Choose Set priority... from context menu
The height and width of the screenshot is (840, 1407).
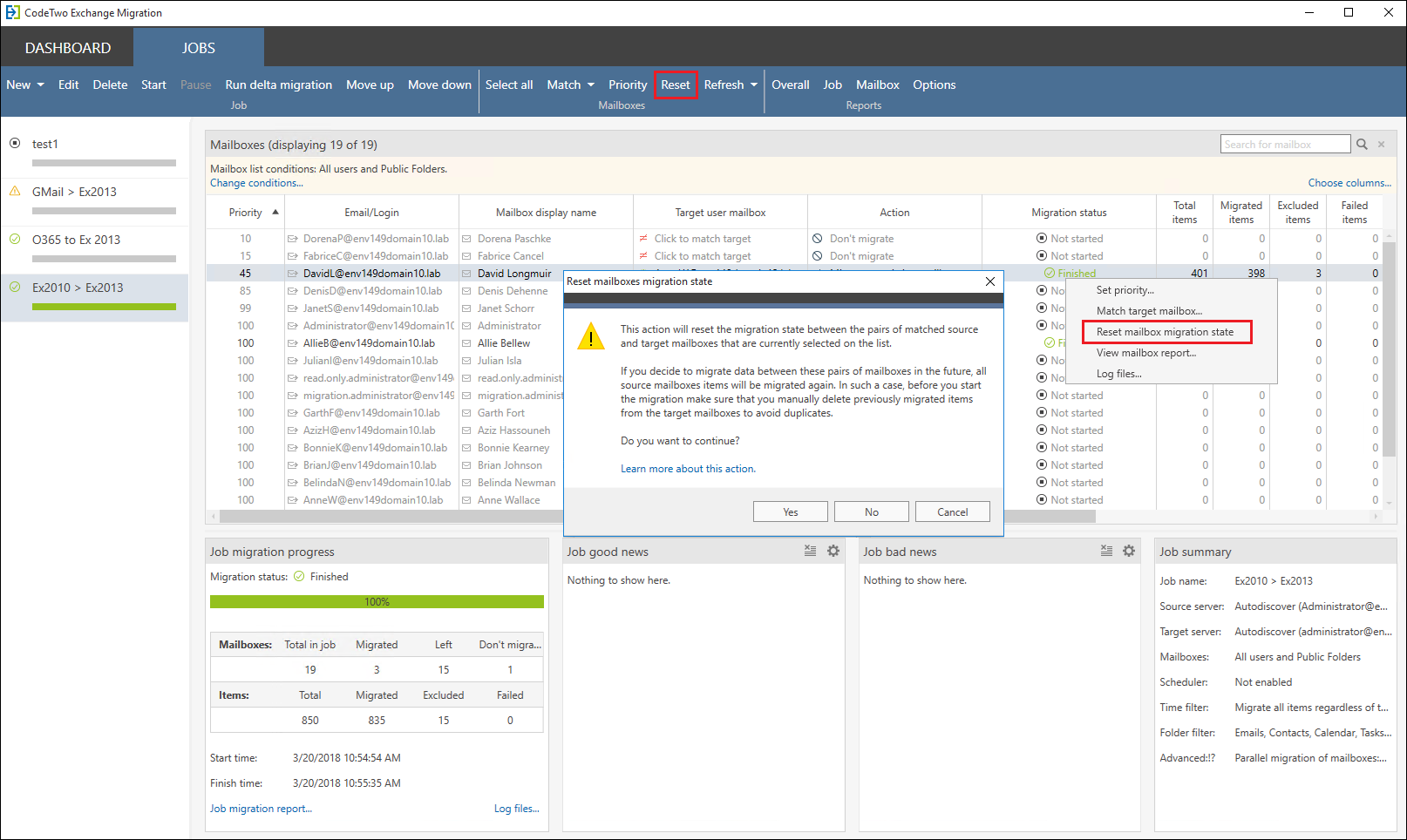(1125, 290)
